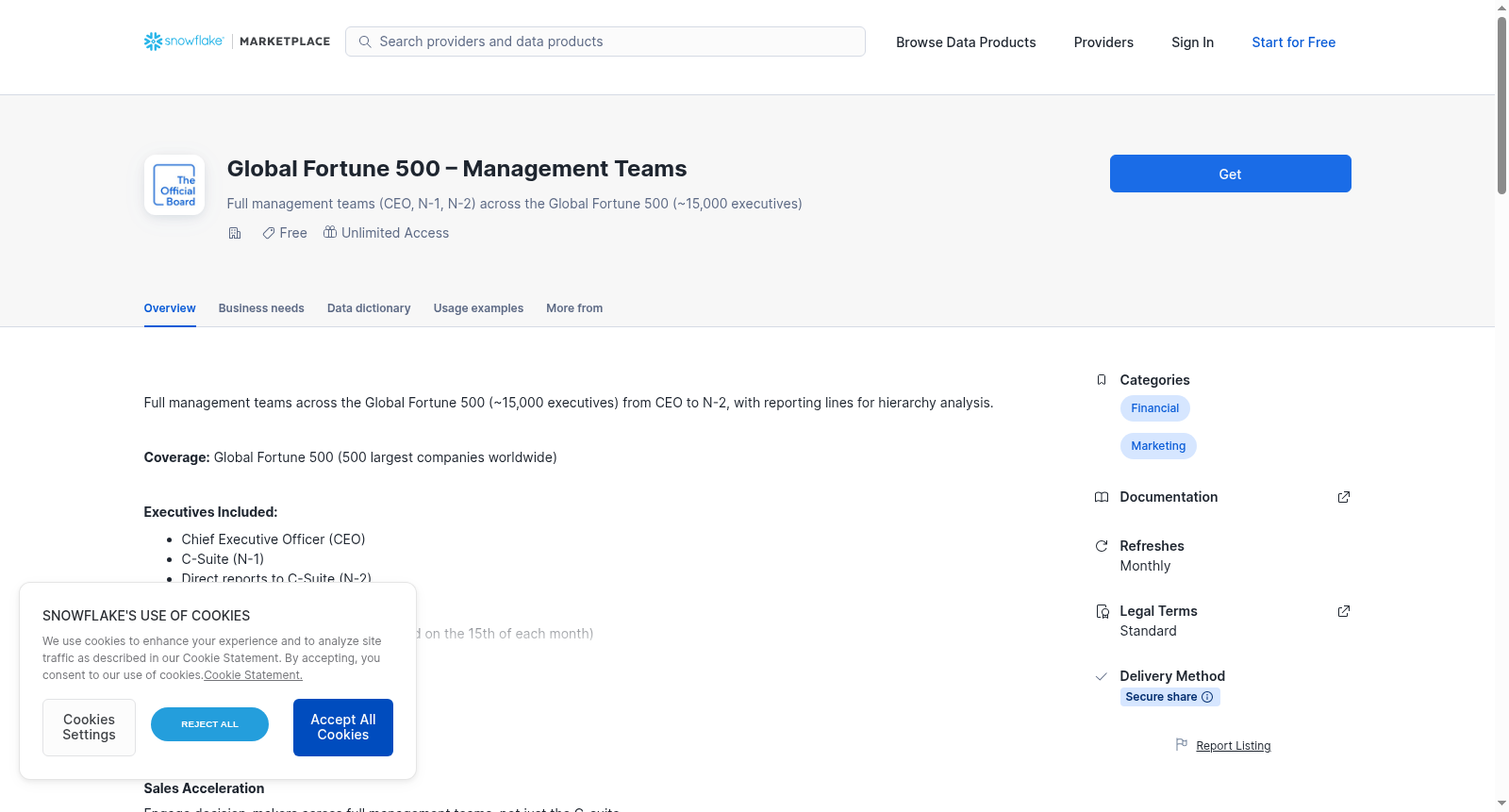1509x812 pixels.
Task: Click the Legal Terms label
Action: [1158, 611]
